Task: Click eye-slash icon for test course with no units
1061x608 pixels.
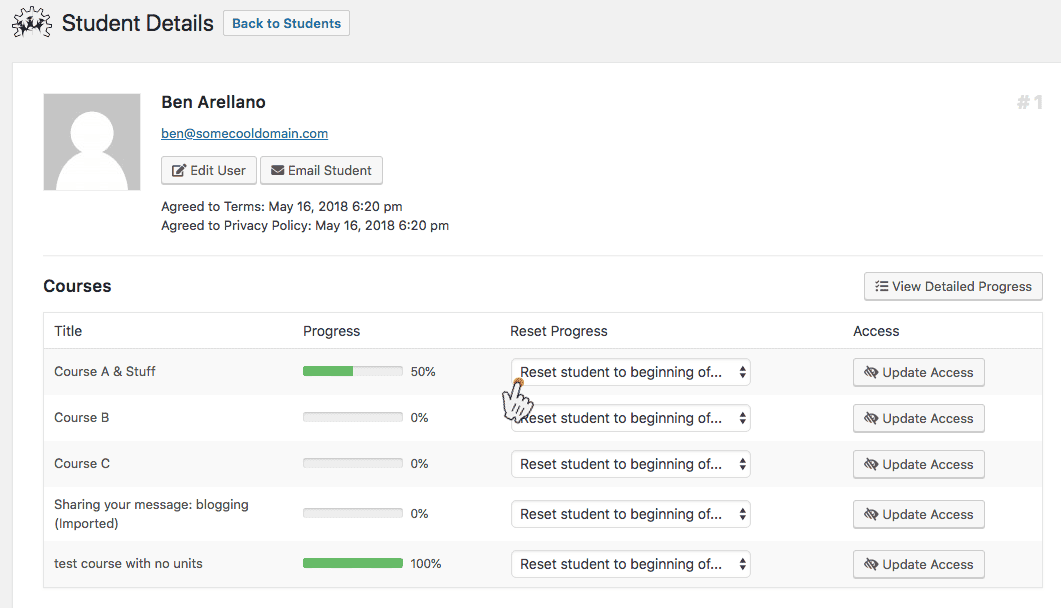Action: [x=871, y=565]
